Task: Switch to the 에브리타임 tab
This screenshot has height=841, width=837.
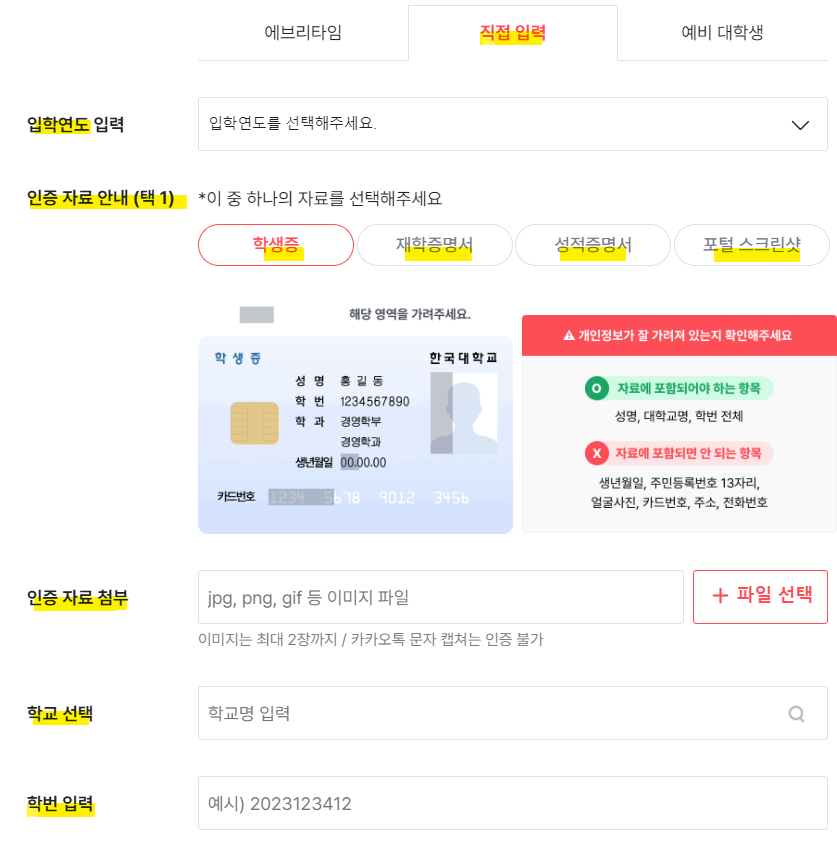Action: (302, 32)
